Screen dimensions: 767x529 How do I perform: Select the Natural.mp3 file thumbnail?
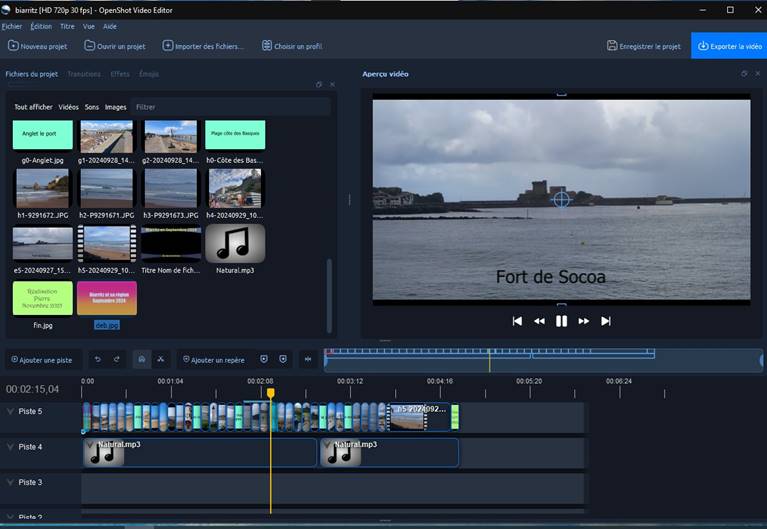pyautogui.click(x=234, y=244)
